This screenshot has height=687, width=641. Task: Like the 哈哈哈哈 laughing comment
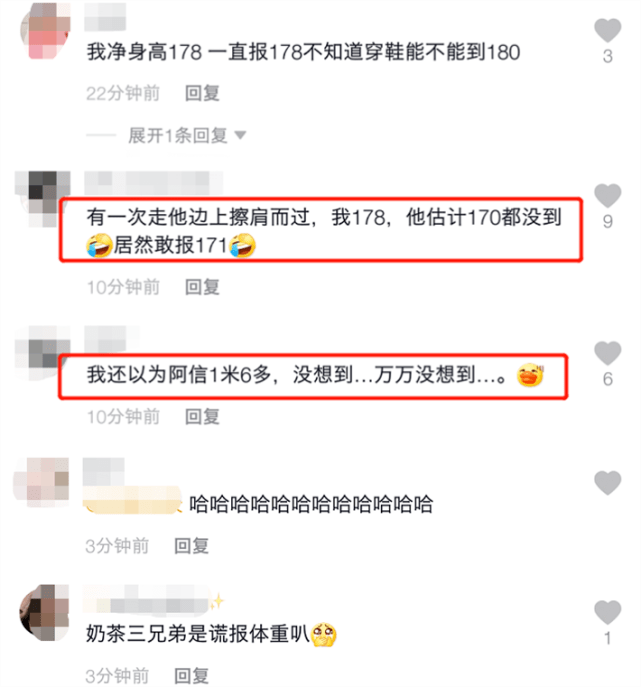607,483
